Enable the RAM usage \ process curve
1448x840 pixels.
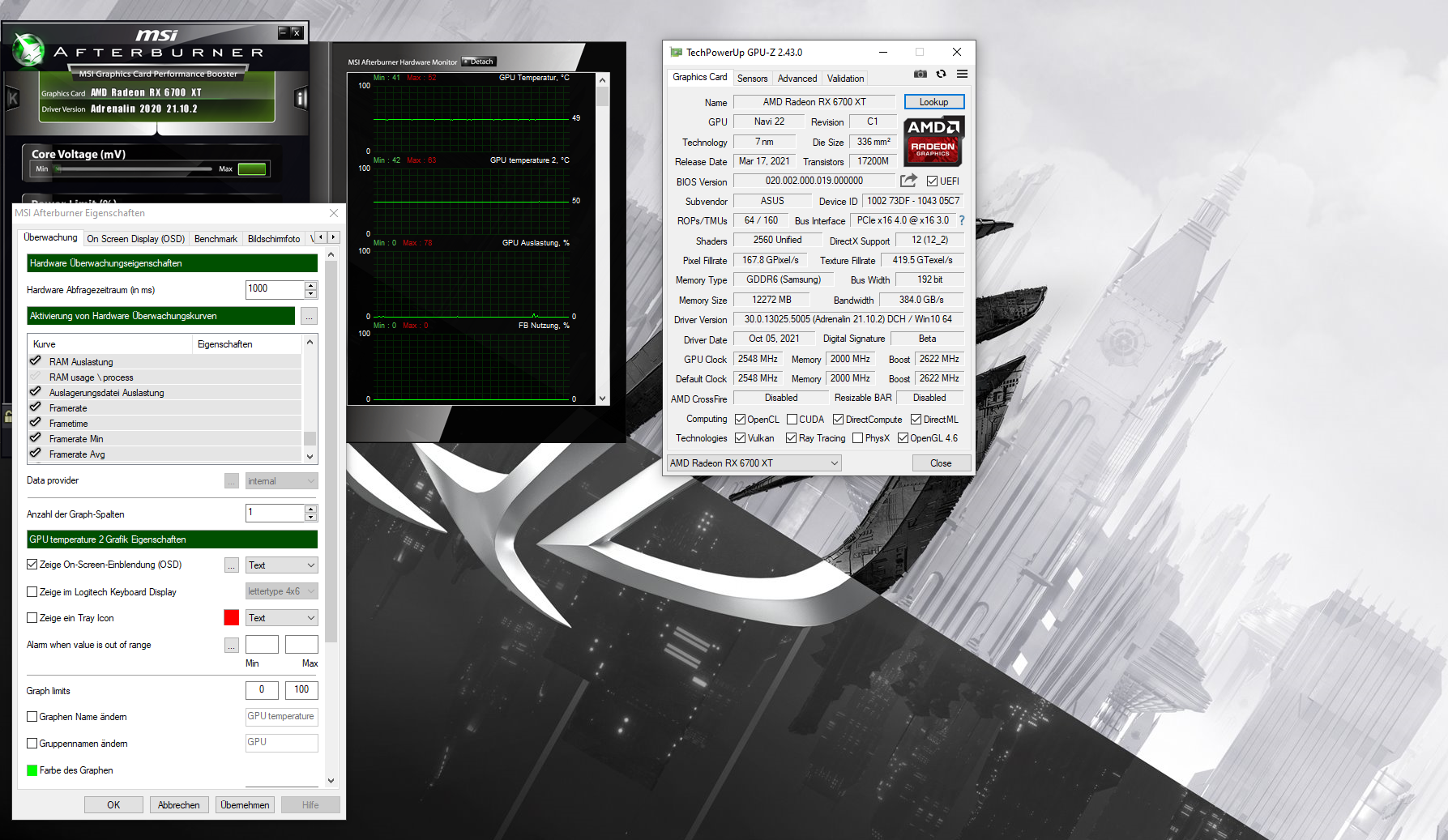(x=36, y=377)
